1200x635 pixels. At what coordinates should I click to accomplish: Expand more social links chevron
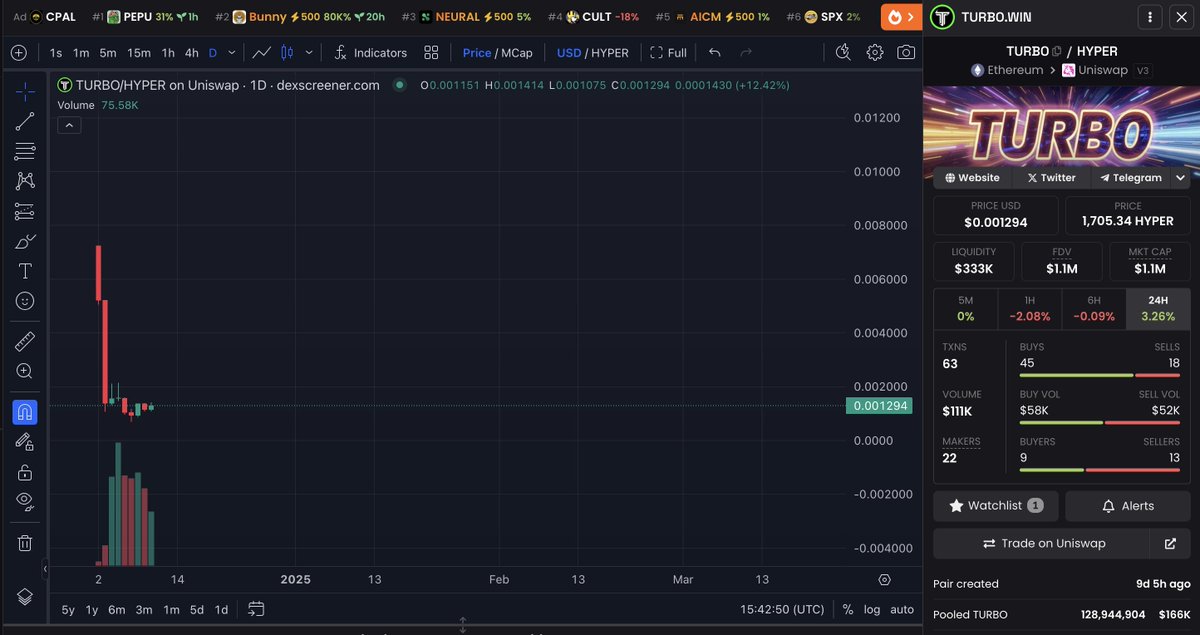point(1180,178)
